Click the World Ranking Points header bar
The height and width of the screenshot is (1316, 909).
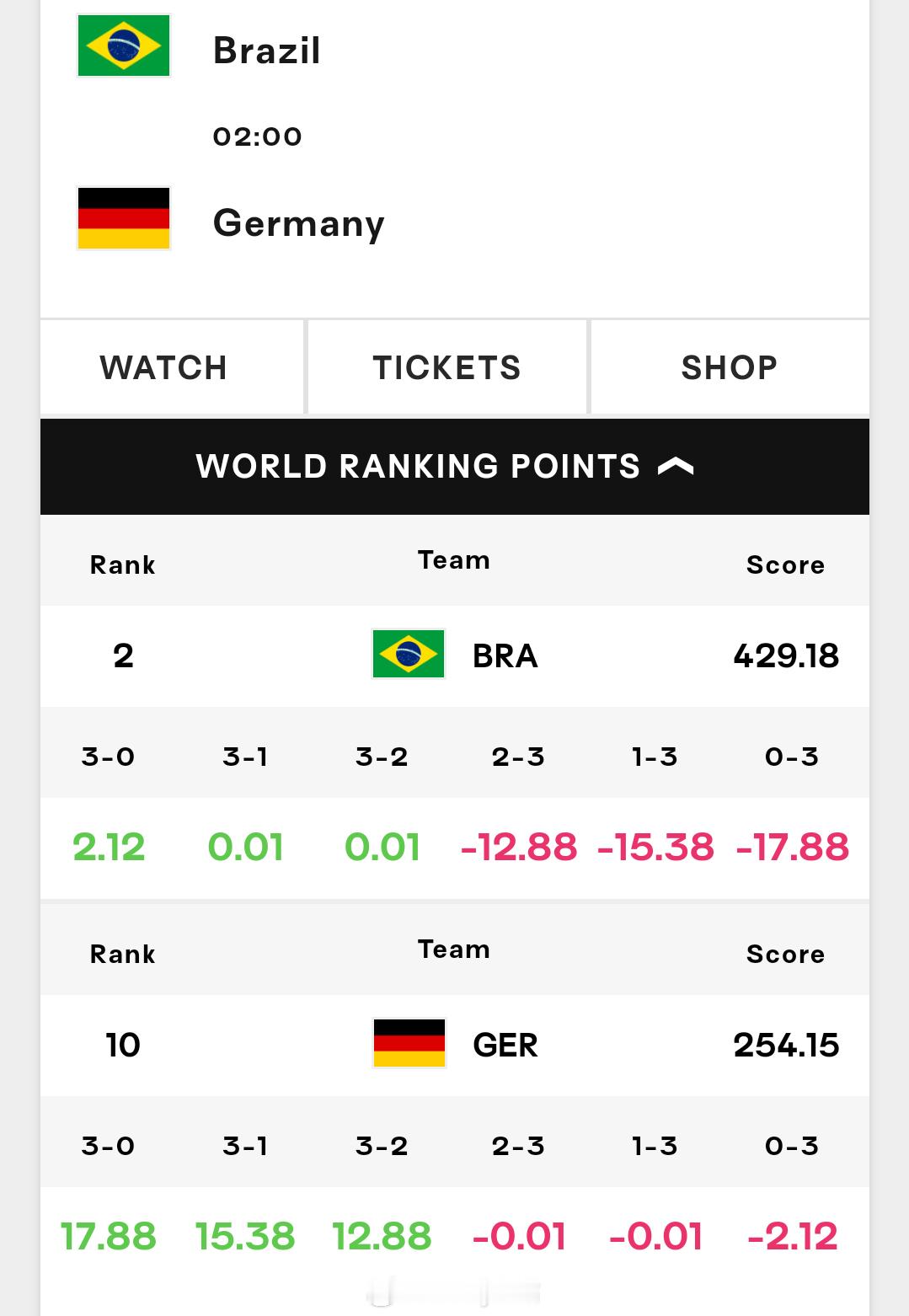[x=455, y=467]
